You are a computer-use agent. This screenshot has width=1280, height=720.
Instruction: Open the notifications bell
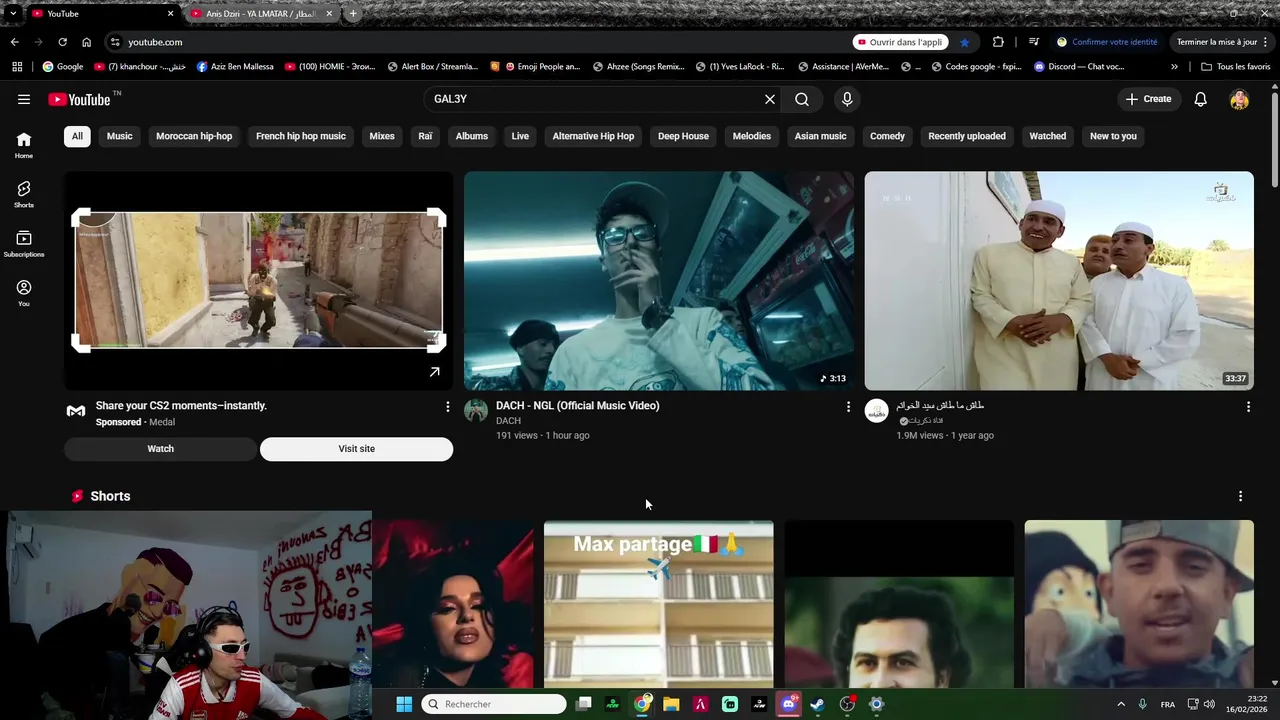pos(1201,99)
